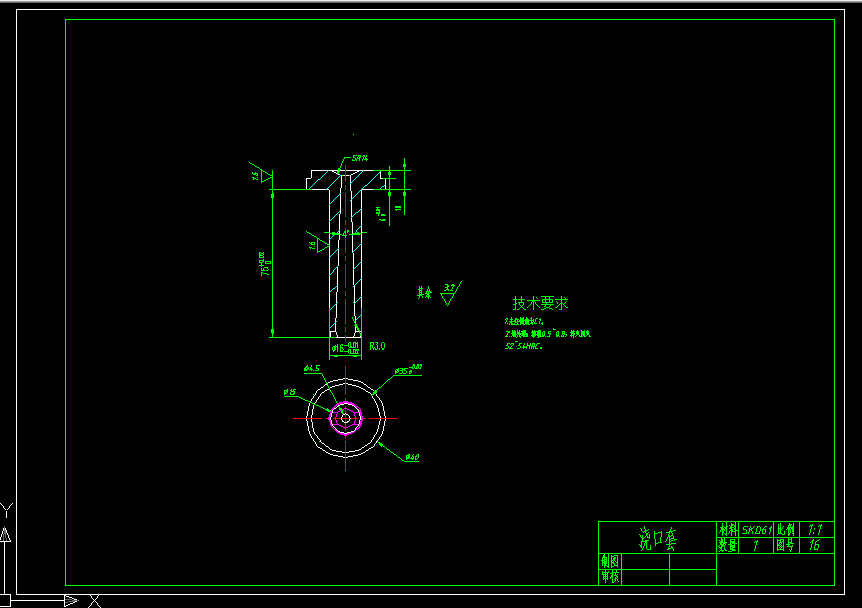The image size is (862, 608).
Task: Click the '比例' label cell
Action: point(786,530)
